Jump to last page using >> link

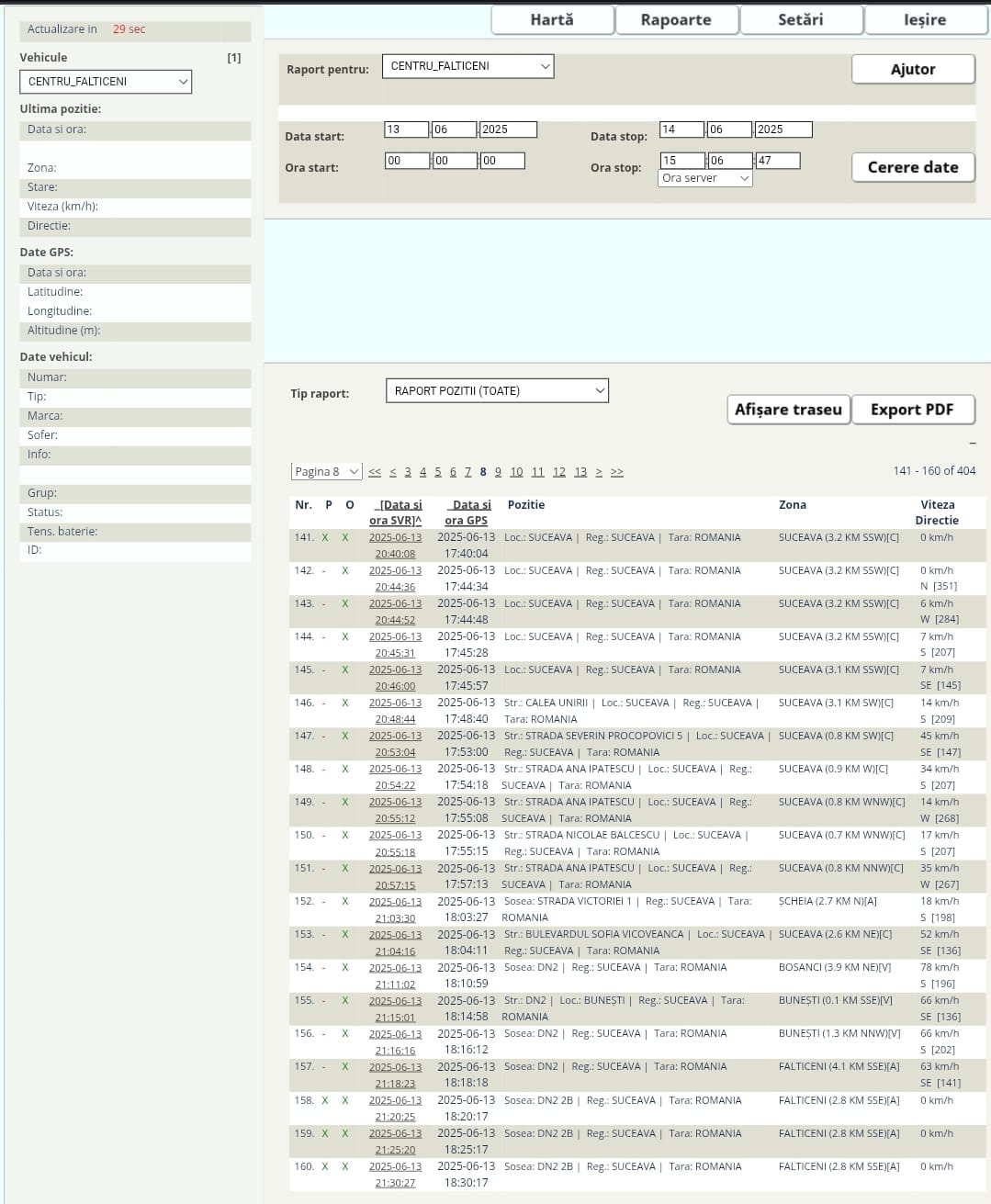click(x=617, y=472)
